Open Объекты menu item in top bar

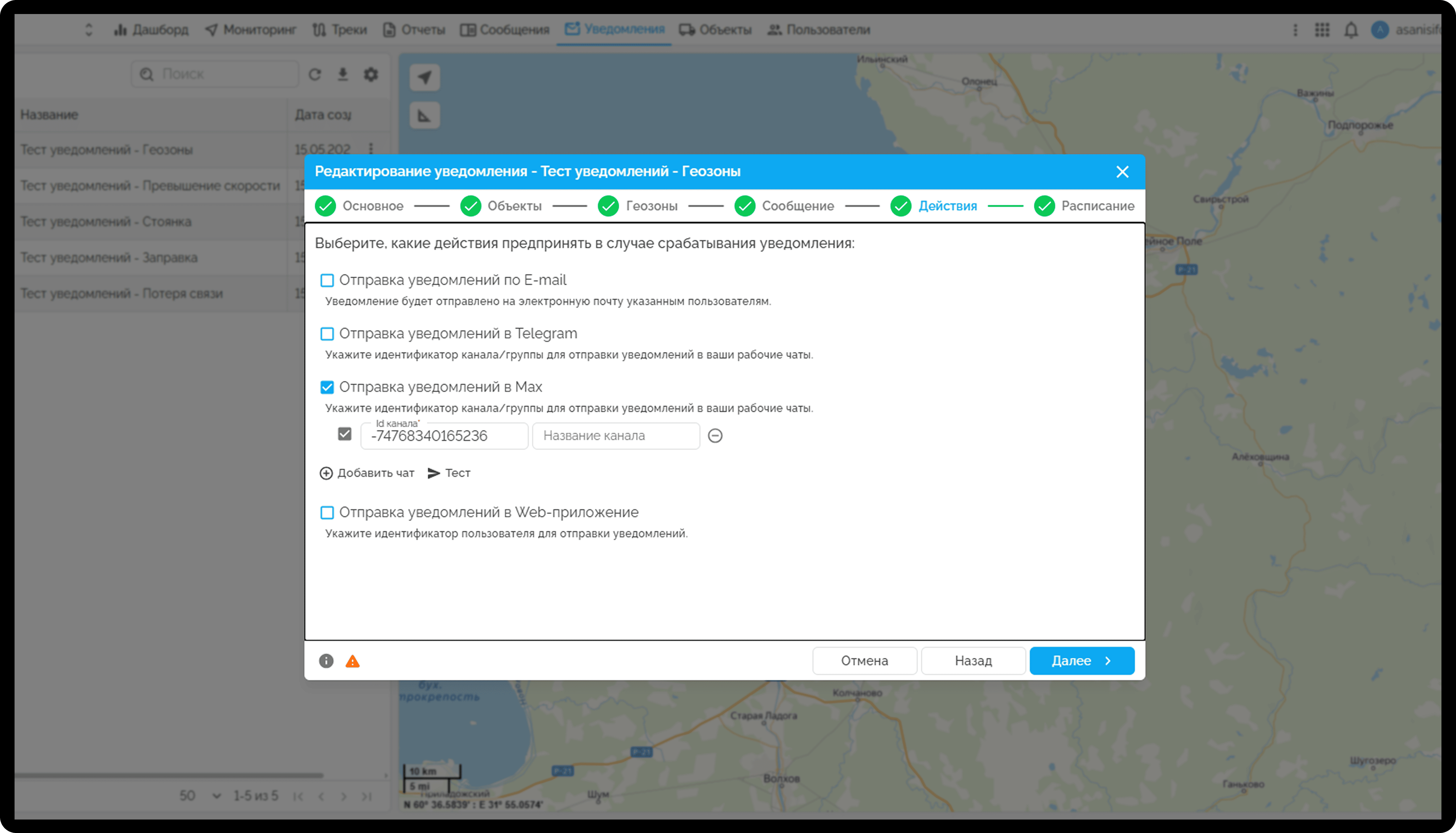(x=715, y=30)
